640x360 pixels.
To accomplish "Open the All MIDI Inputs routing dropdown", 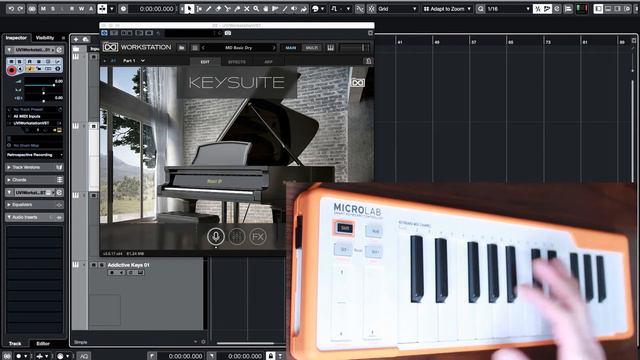I will point(34,116).
